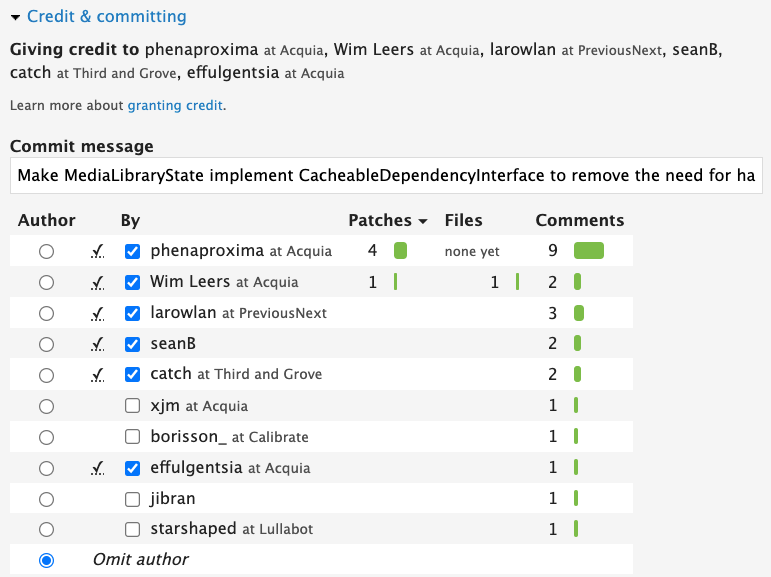Viewport: 771px width, 577px height.
Task: Check the starshaped credit checkbox
Action: pyautogui.click(x=132, y=529)
